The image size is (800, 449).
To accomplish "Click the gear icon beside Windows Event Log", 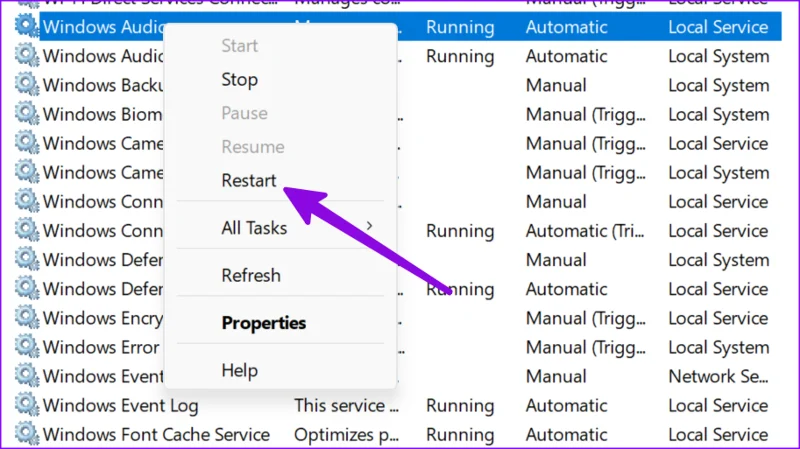I will [27, 405].
